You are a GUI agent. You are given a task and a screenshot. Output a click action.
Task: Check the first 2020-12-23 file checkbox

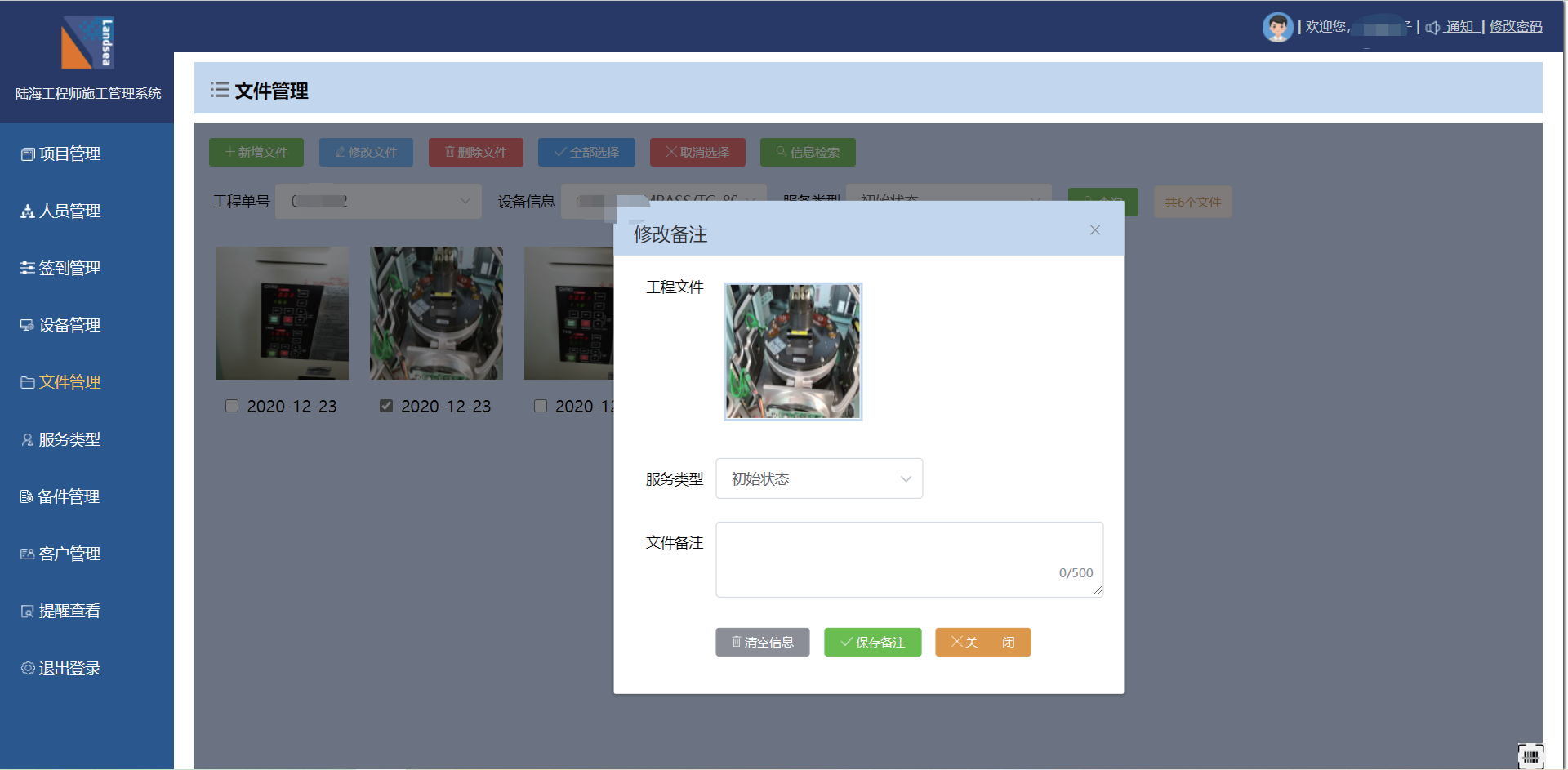click(232, 406)
